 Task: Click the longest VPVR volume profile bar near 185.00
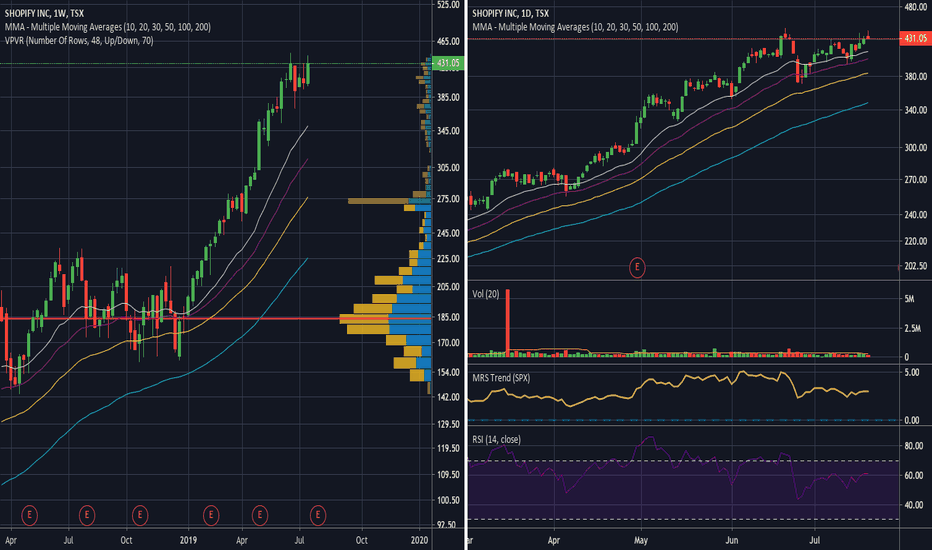click(x=385, y=319)
